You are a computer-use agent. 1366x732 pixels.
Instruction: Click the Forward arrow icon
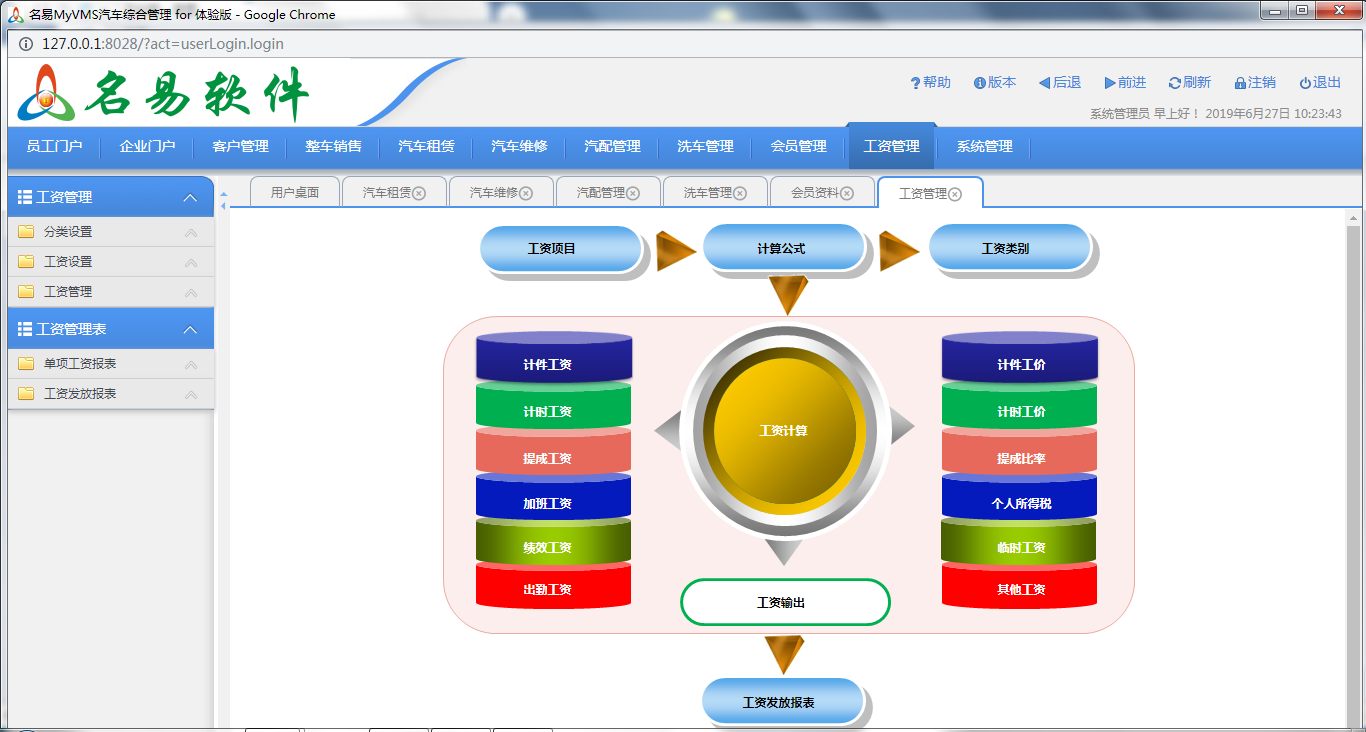point(1110,83)
